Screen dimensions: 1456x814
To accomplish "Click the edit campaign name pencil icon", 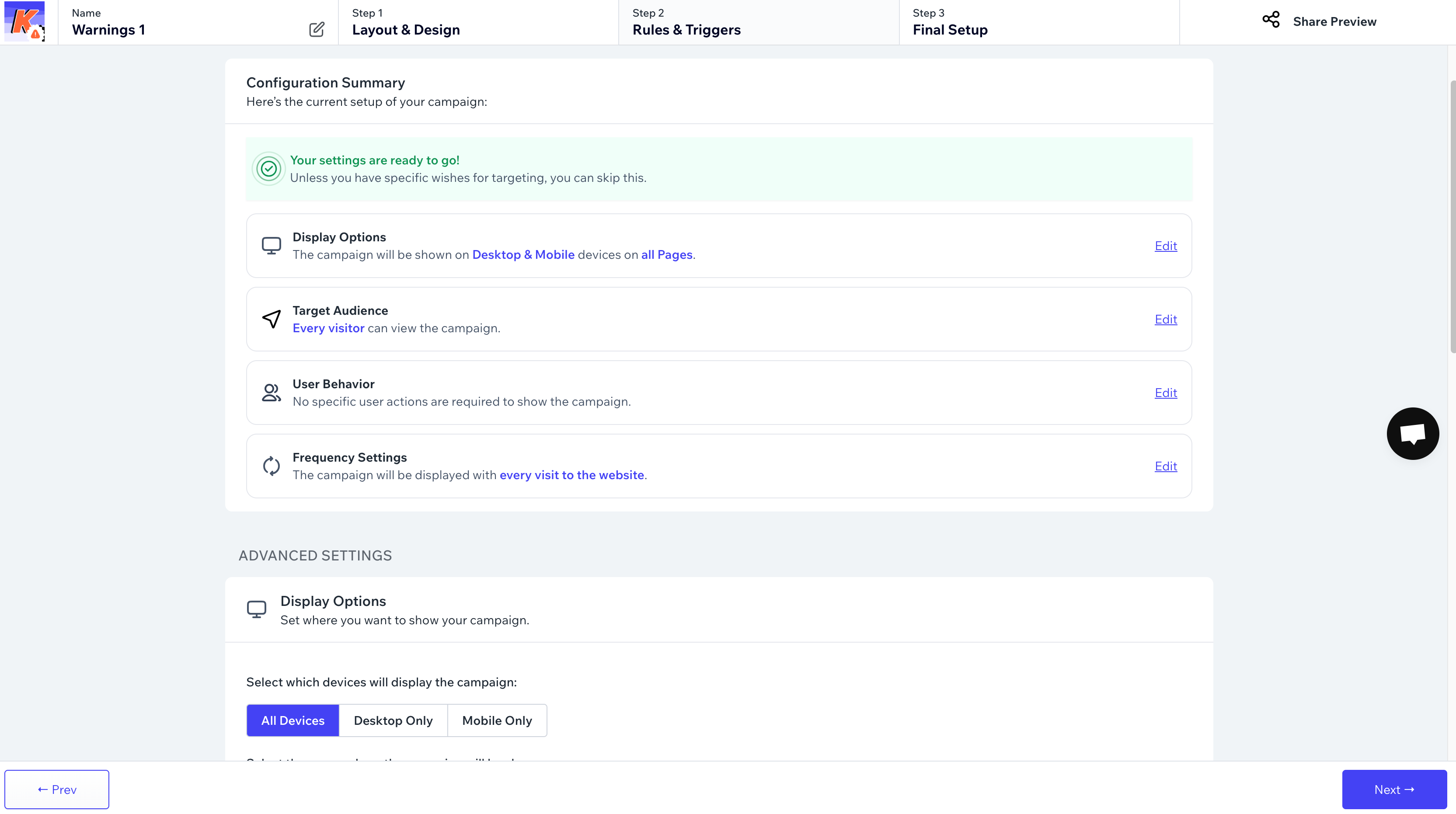I will (317, 29).
